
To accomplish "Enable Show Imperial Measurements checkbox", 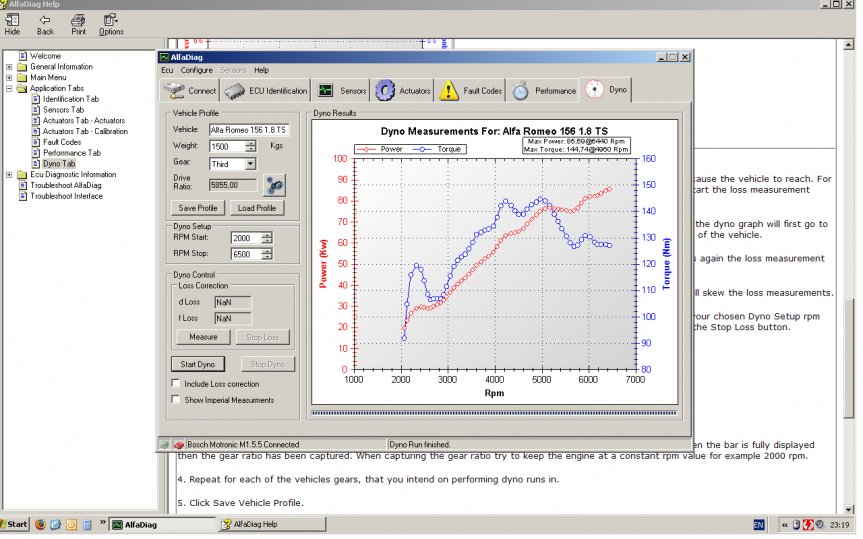I will [x=177, y=400].
